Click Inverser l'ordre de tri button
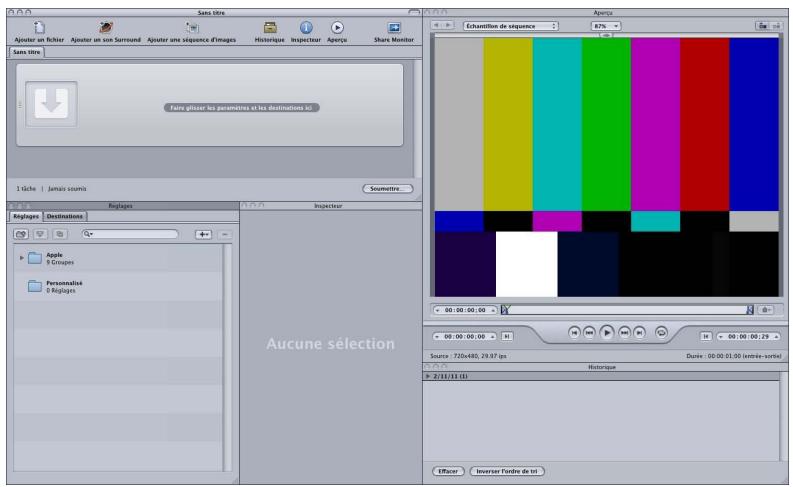793x487 pixels. 507,470
